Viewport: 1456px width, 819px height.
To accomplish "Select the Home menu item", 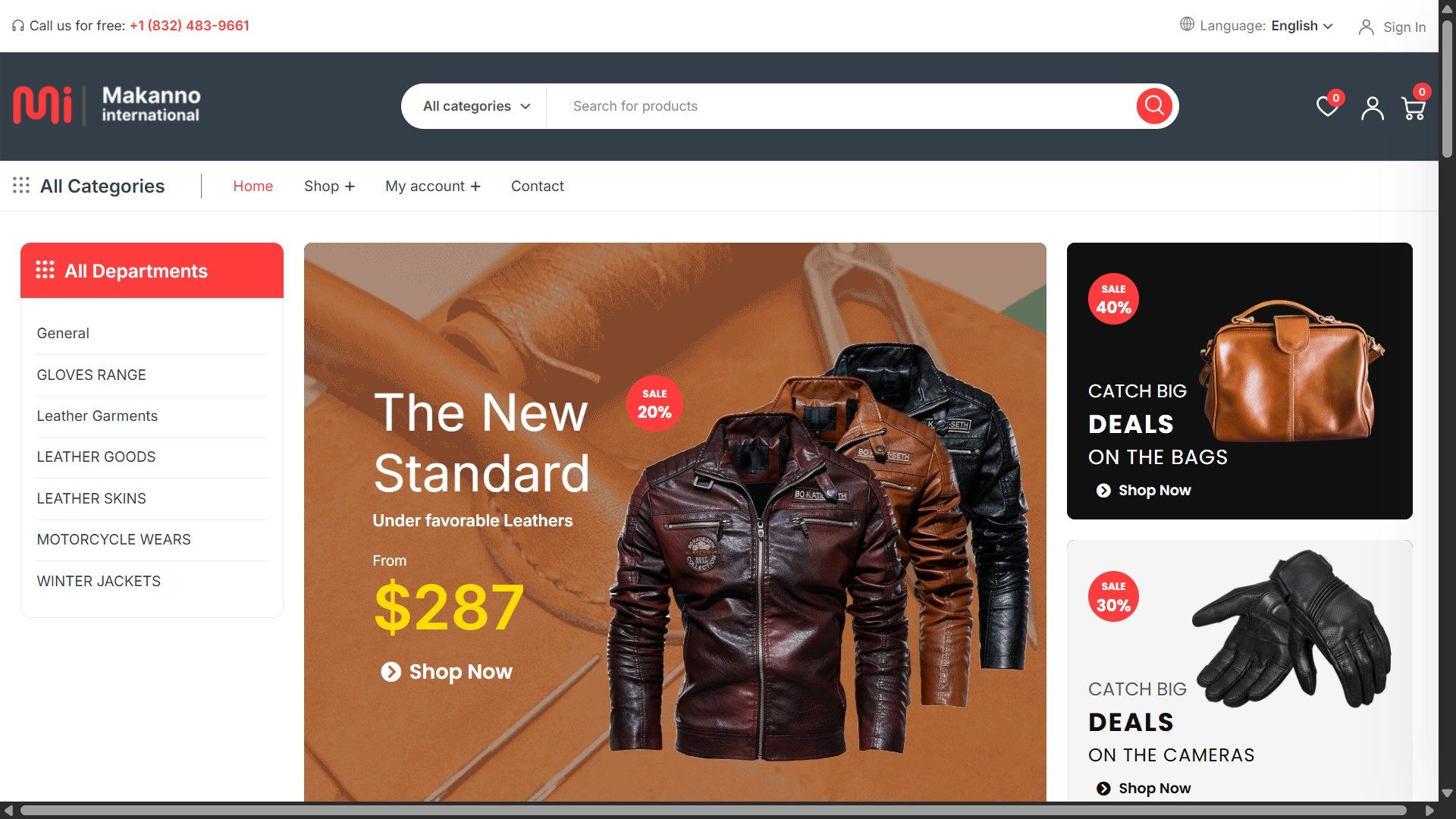I will point(253,186).
